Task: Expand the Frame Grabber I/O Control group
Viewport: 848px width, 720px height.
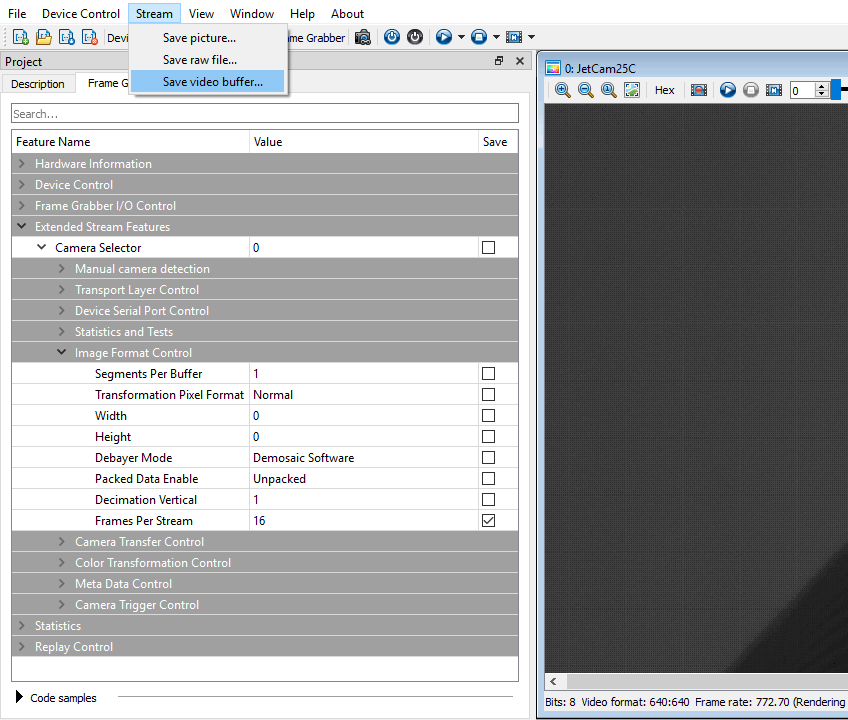Action: pyautogui.click(x=22, y=206)
